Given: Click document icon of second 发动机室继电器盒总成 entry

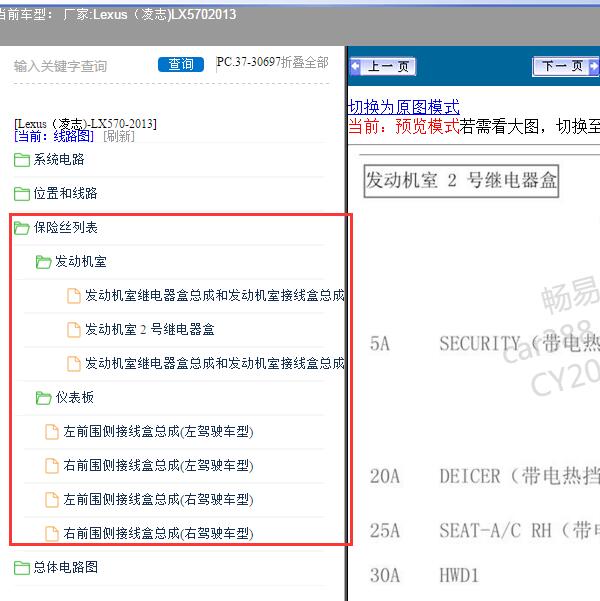Looking at the screenshot, I should pos(74,364).
